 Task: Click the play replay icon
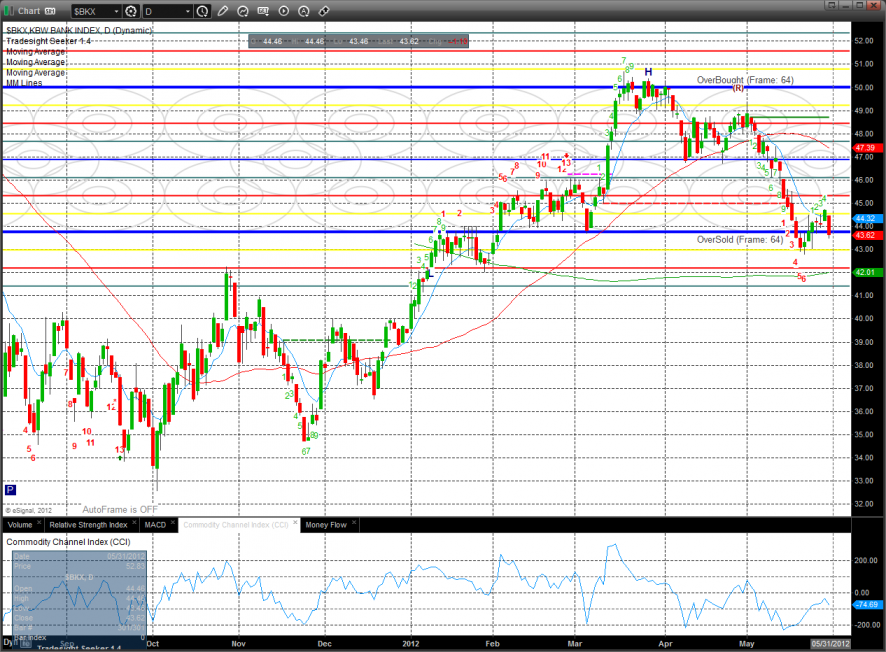[284, 11]
